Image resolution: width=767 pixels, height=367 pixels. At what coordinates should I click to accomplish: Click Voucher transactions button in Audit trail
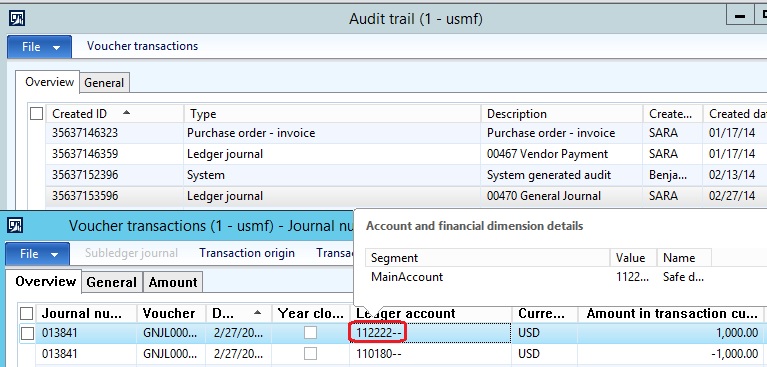(x=142, y=46)
